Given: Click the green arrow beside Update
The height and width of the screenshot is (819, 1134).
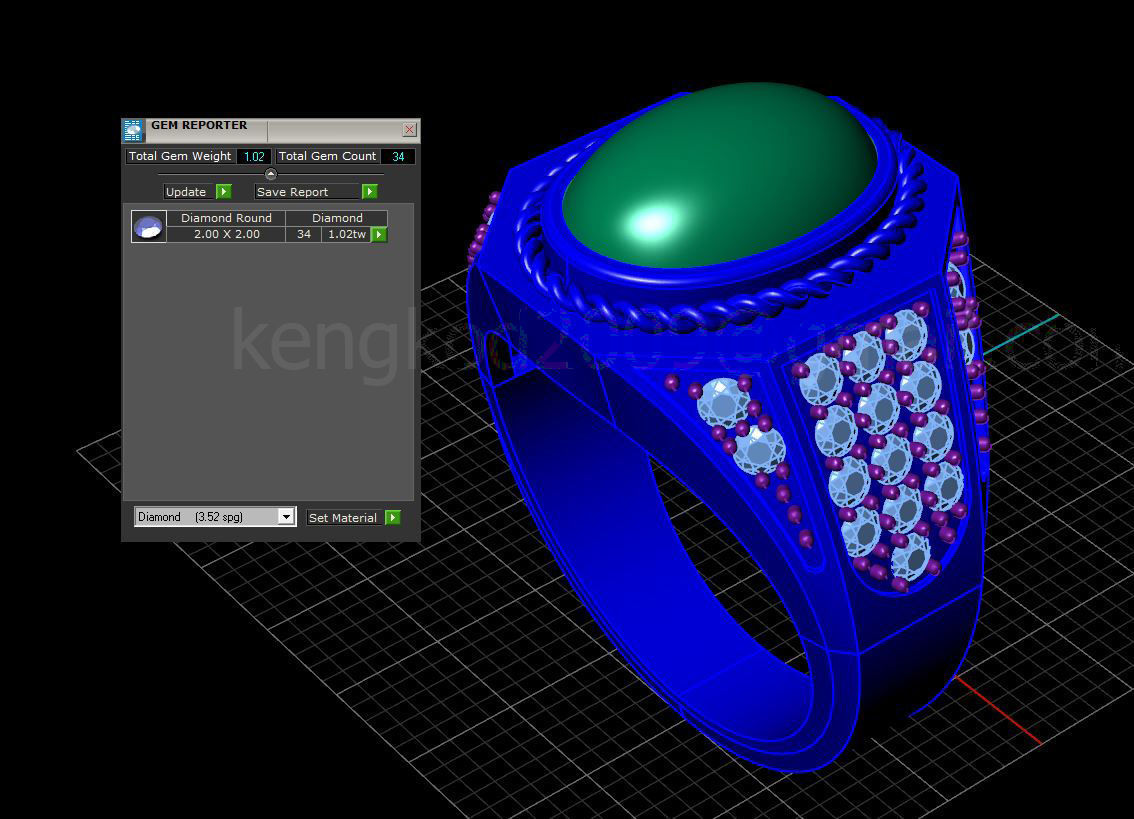Looking at the screenshot, I should tap(224, 192).
